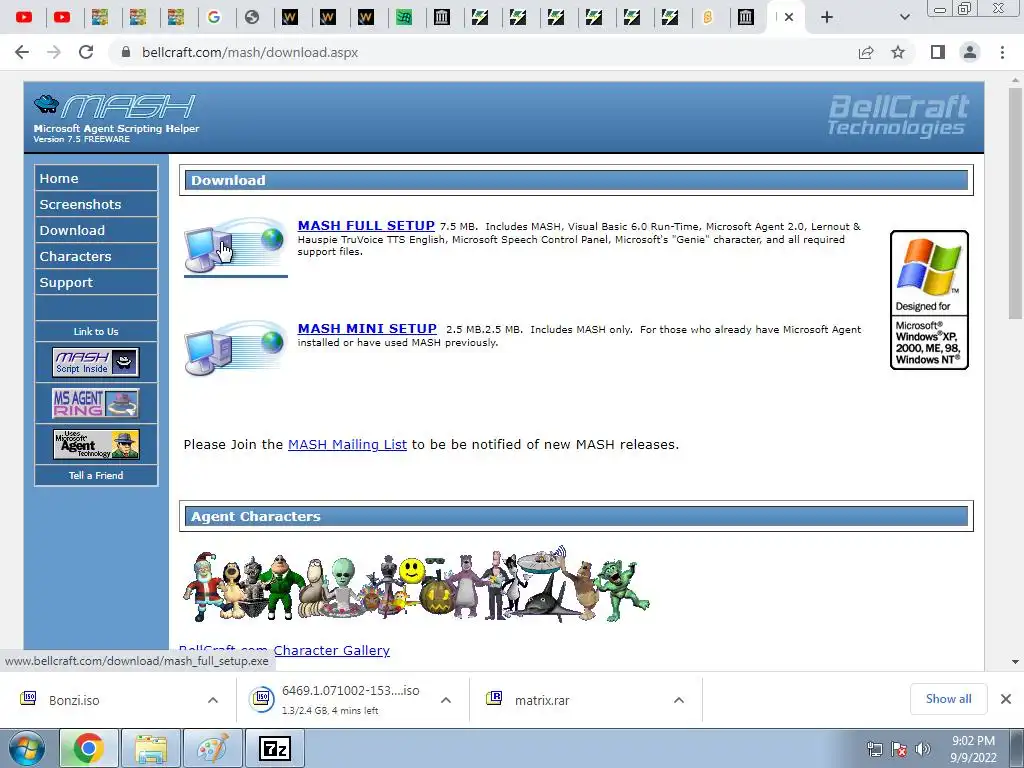Click the Action Center flag icon
1024x768 pixels.
(899, 749)
